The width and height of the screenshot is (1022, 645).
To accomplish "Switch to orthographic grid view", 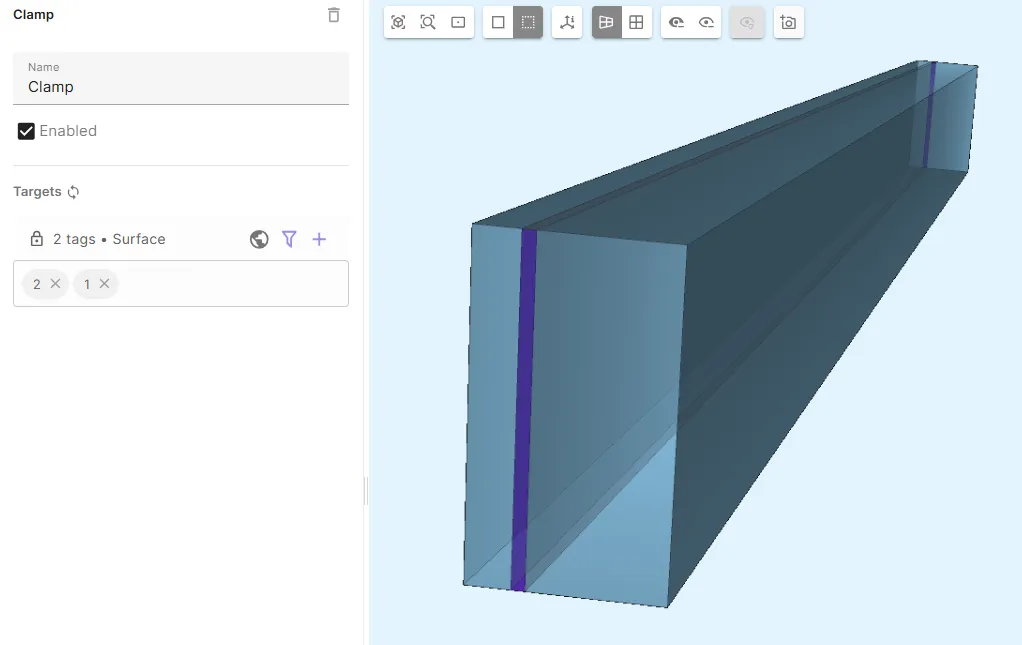I will click(636, 22).
